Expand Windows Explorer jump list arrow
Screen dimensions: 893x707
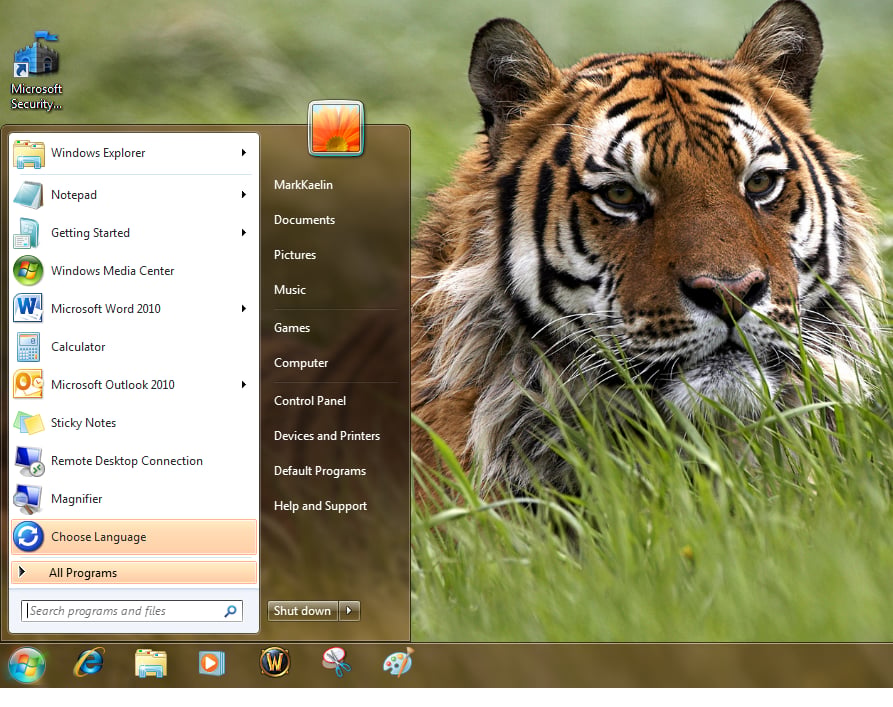click(x=244, y=153)
